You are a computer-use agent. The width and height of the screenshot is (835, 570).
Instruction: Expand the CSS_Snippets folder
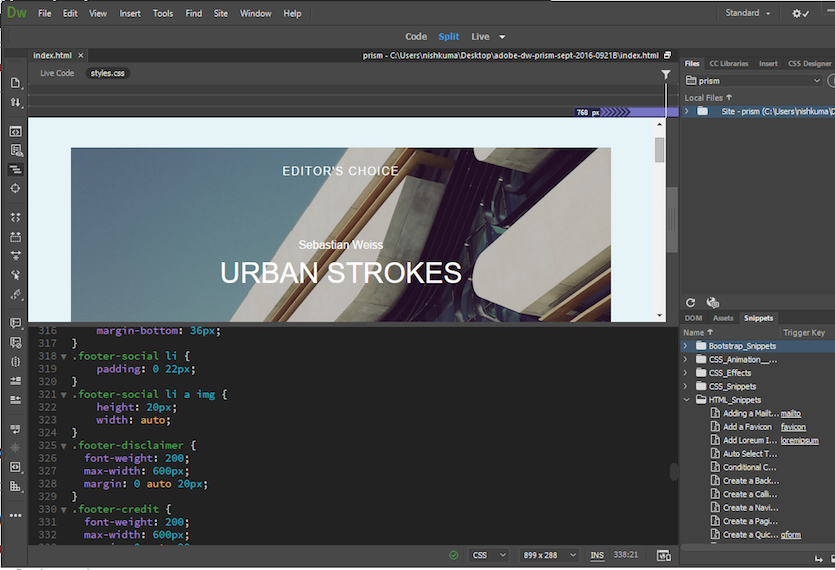686,386
